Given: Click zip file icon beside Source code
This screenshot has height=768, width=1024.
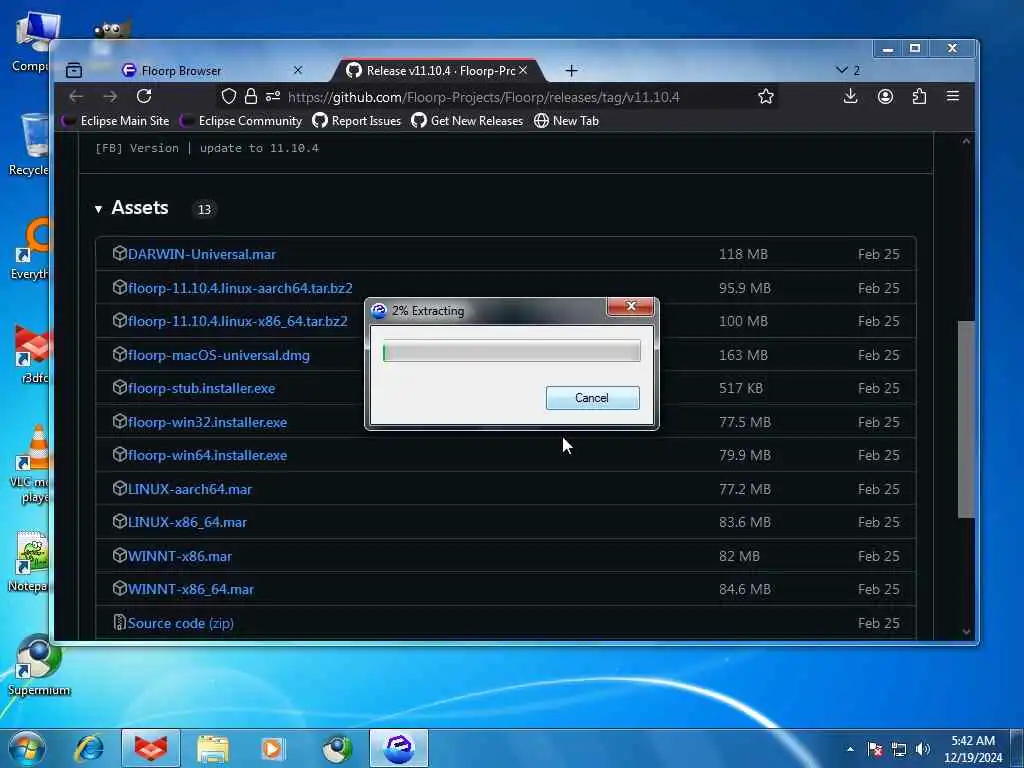Looking at the screenshot, I should point(120,622).
